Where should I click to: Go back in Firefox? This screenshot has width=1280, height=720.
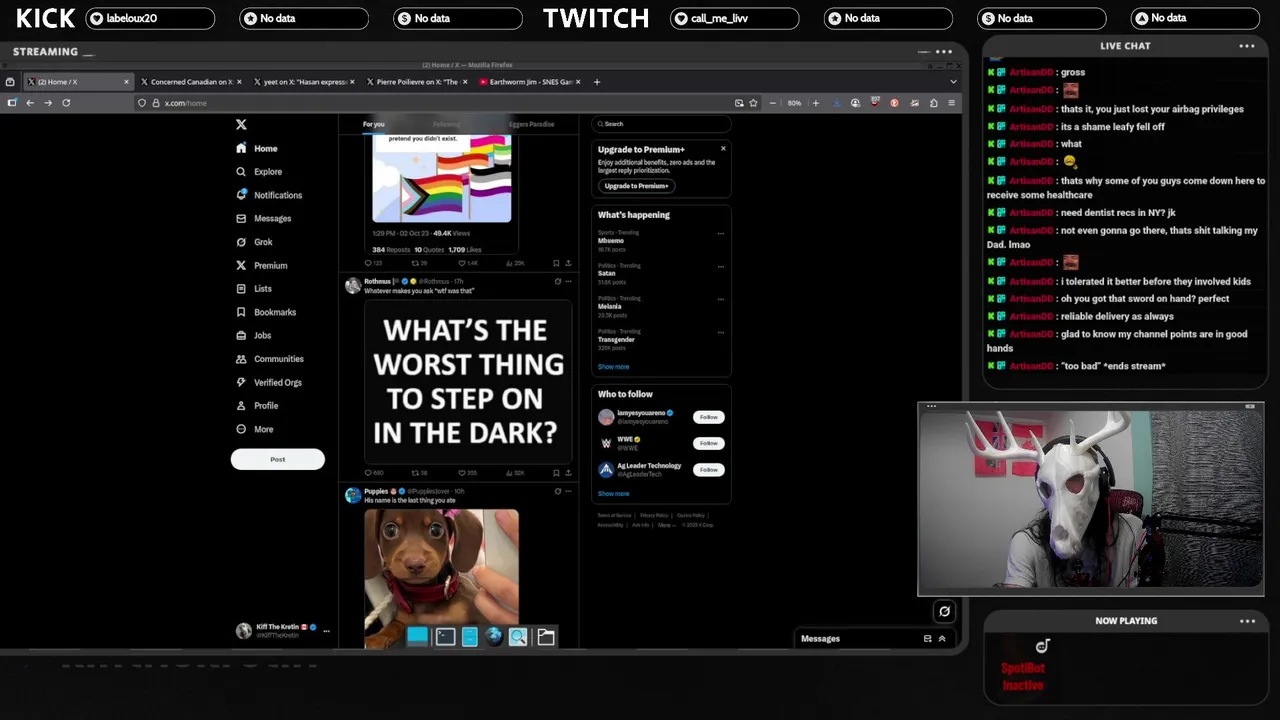(x=30, y=103)
